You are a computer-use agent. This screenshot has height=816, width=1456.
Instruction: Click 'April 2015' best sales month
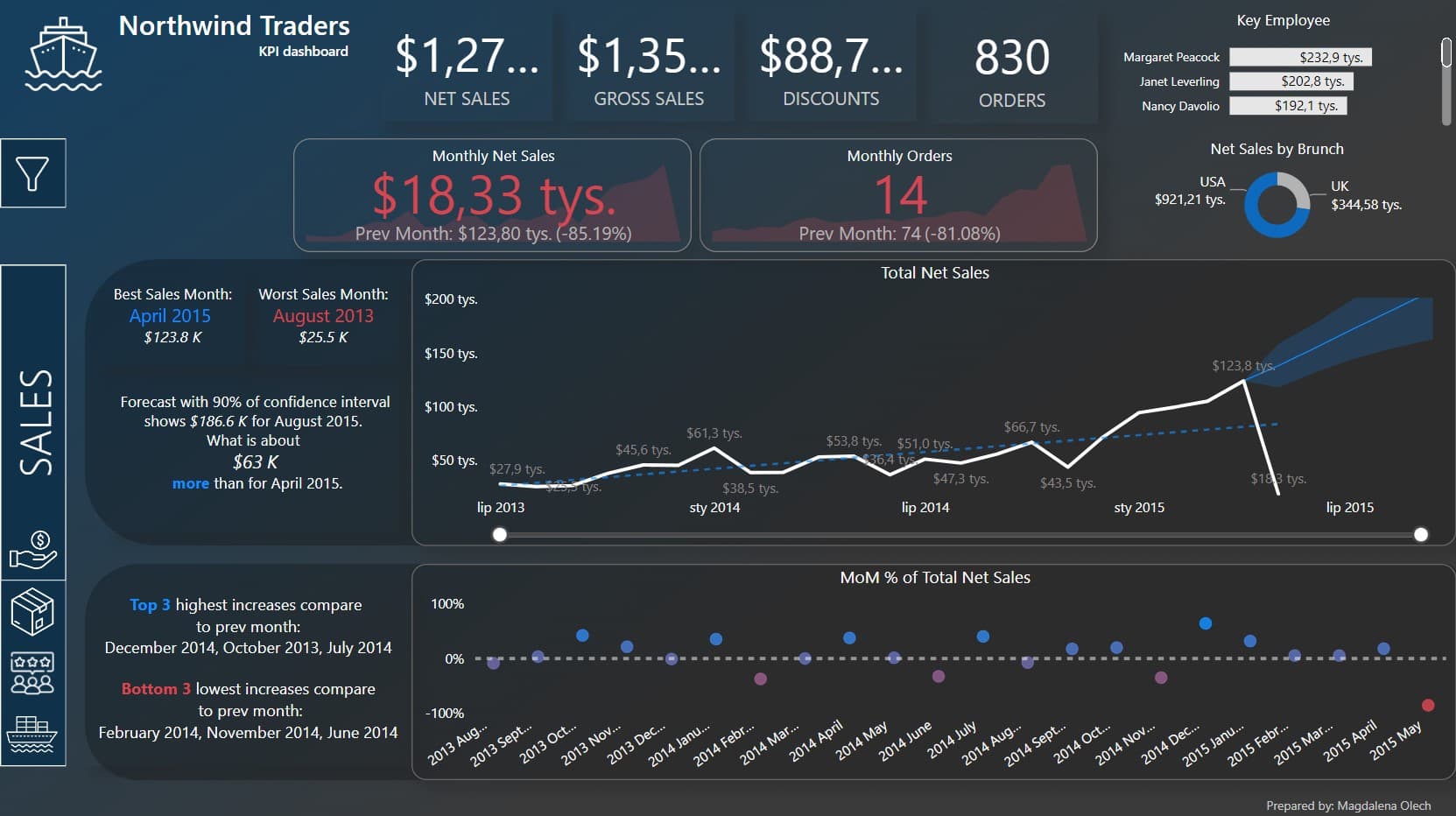coord(170,316)
